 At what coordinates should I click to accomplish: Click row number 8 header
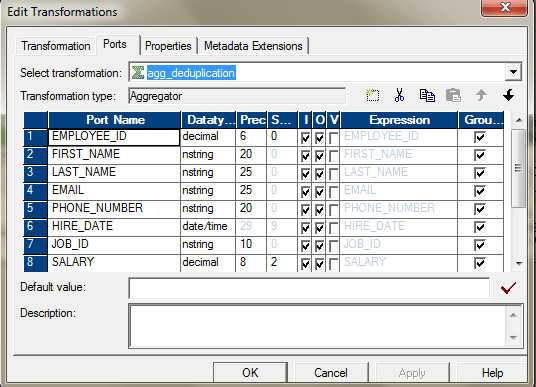[35, 263]
